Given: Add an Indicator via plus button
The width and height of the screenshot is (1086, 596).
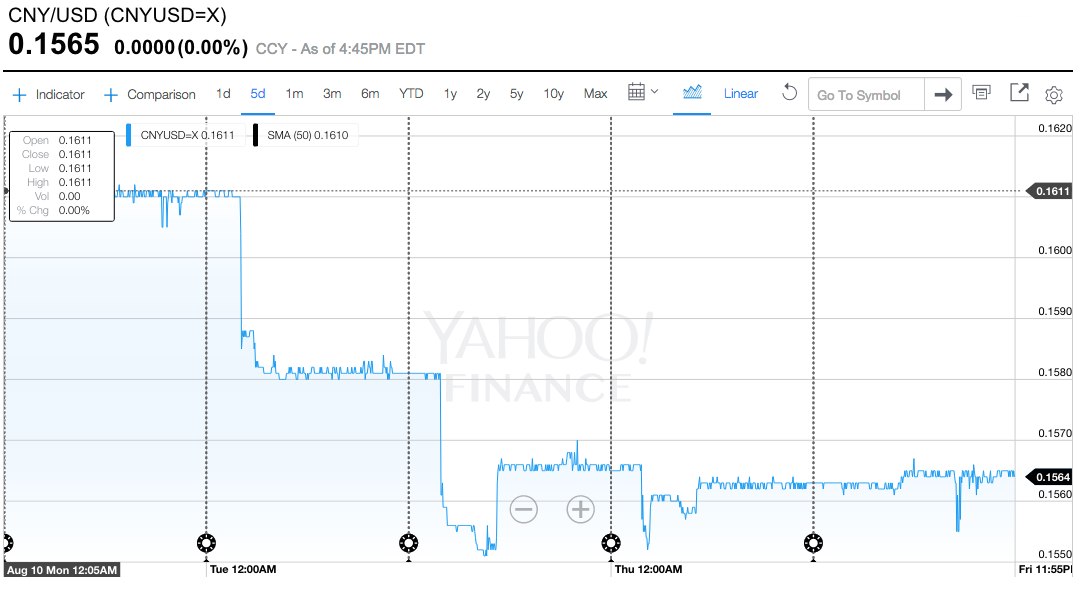Looking at the screenshot, I should point(48,95).
